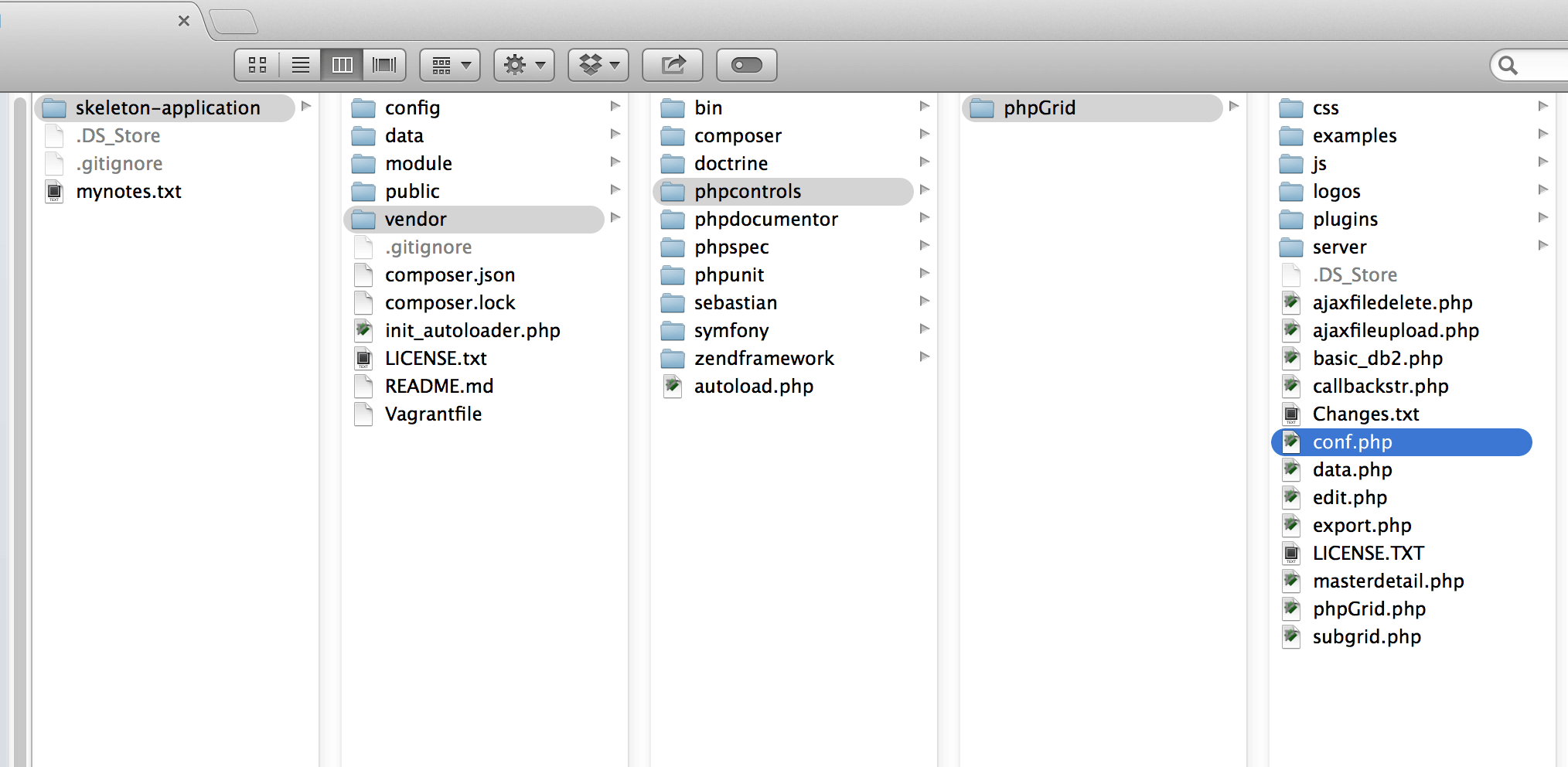Select the phpGrid.php file icon

point(1291,609)
